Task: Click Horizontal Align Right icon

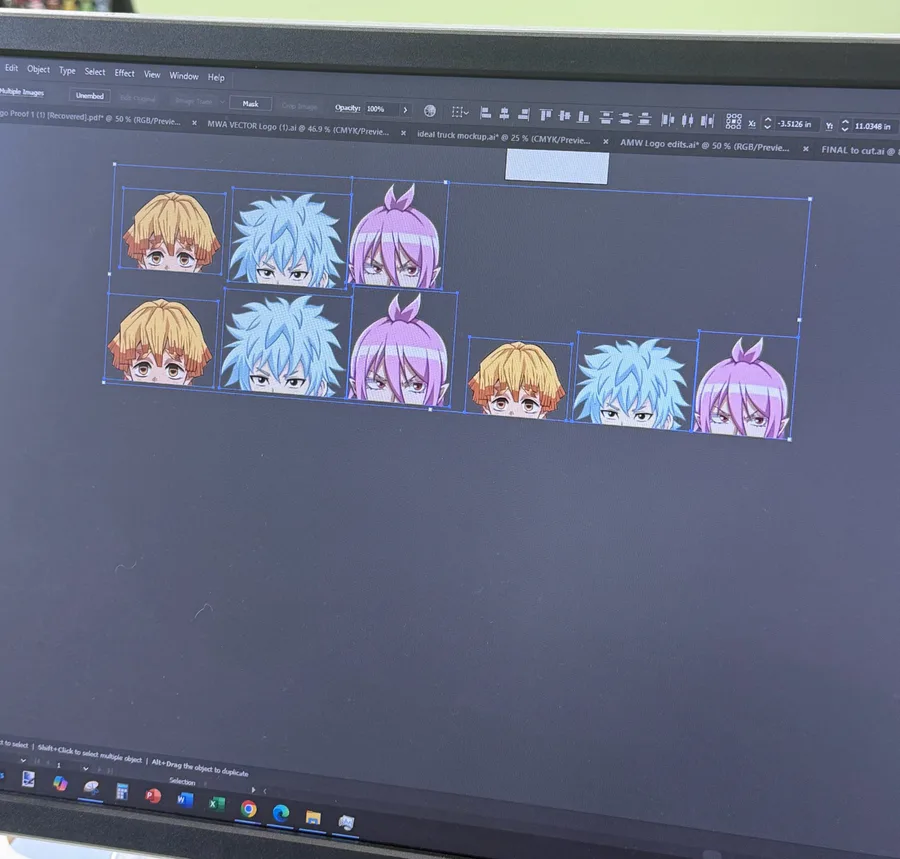Action: tap(523, 114)
